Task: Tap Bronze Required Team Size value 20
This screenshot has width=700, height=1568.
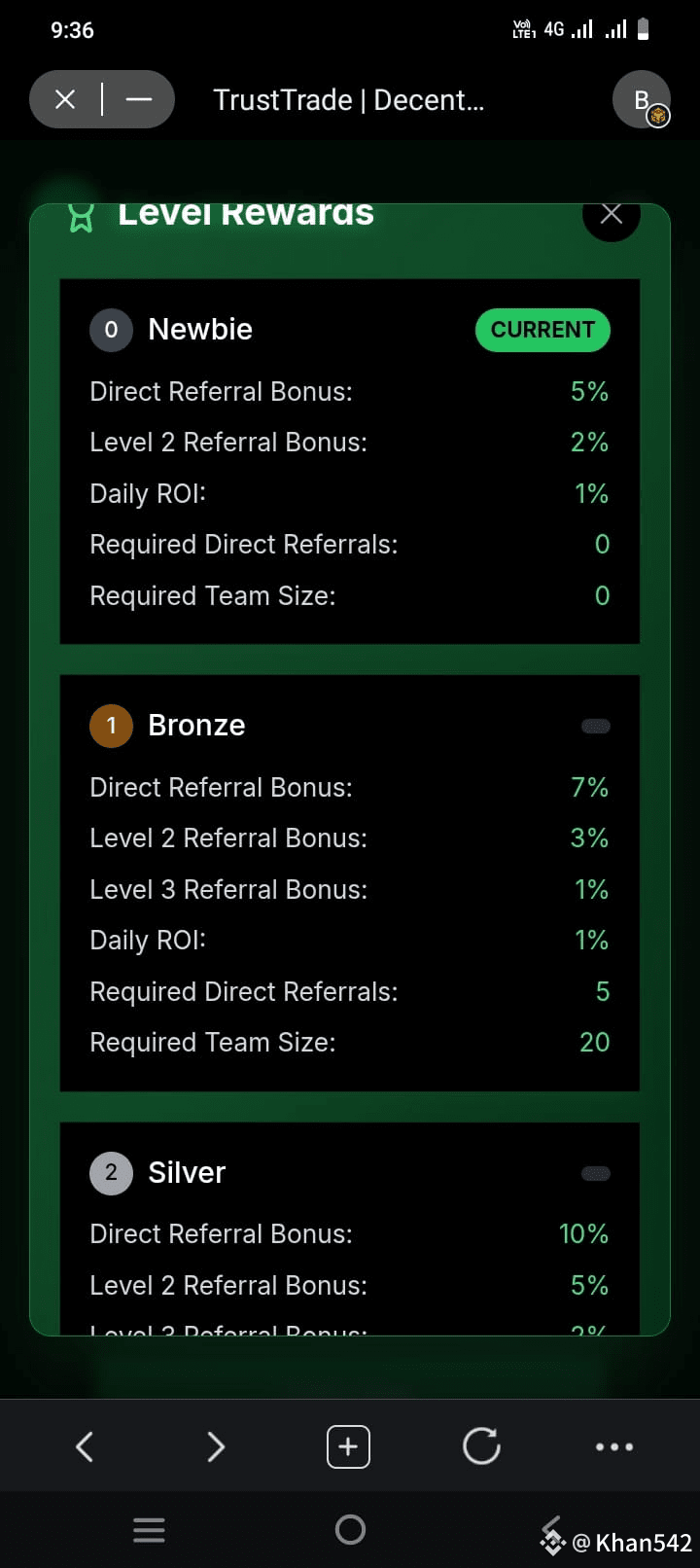Action: 594,1043
